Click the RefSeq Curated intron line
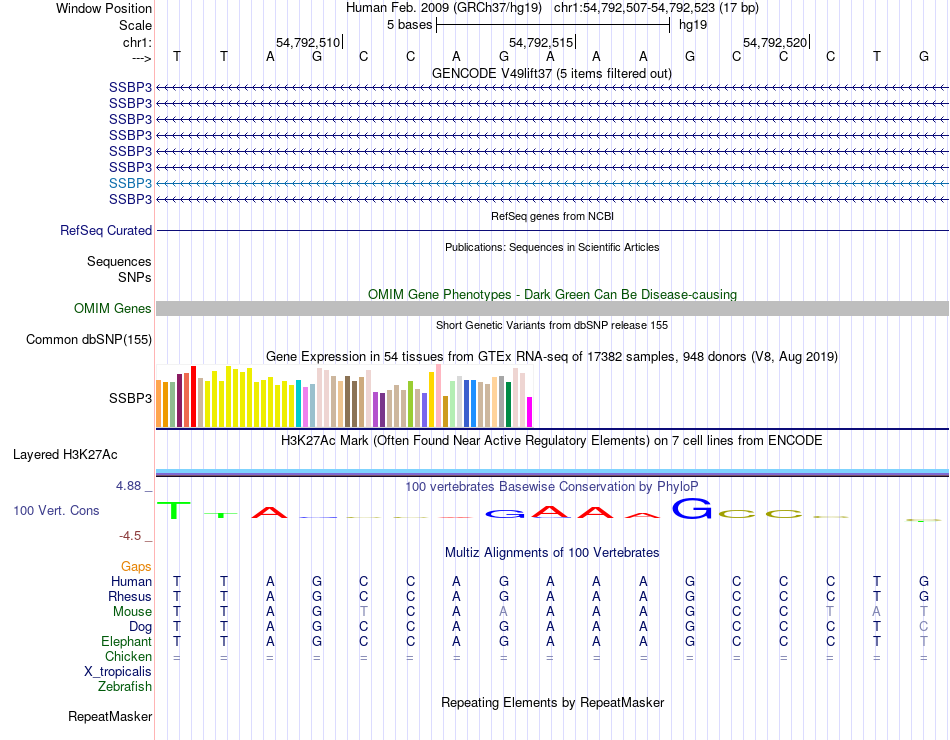Image resolution: width=950 pixels, height=740 pixels. coord(552,230)
